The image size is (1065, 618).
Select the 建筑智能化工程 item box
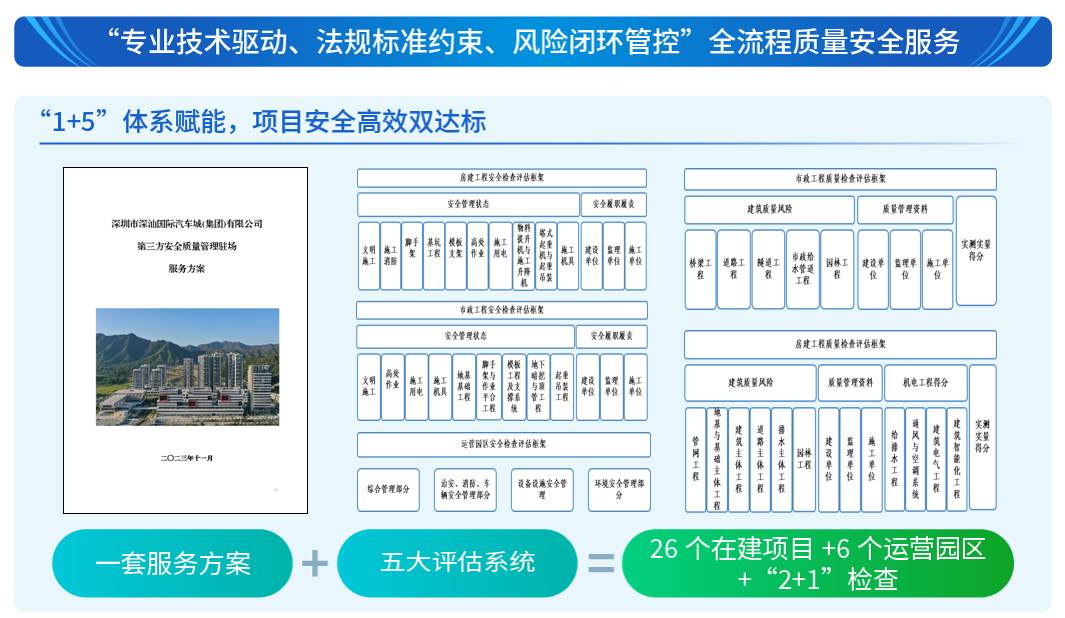pyautogui.click(x=957, y=460)
